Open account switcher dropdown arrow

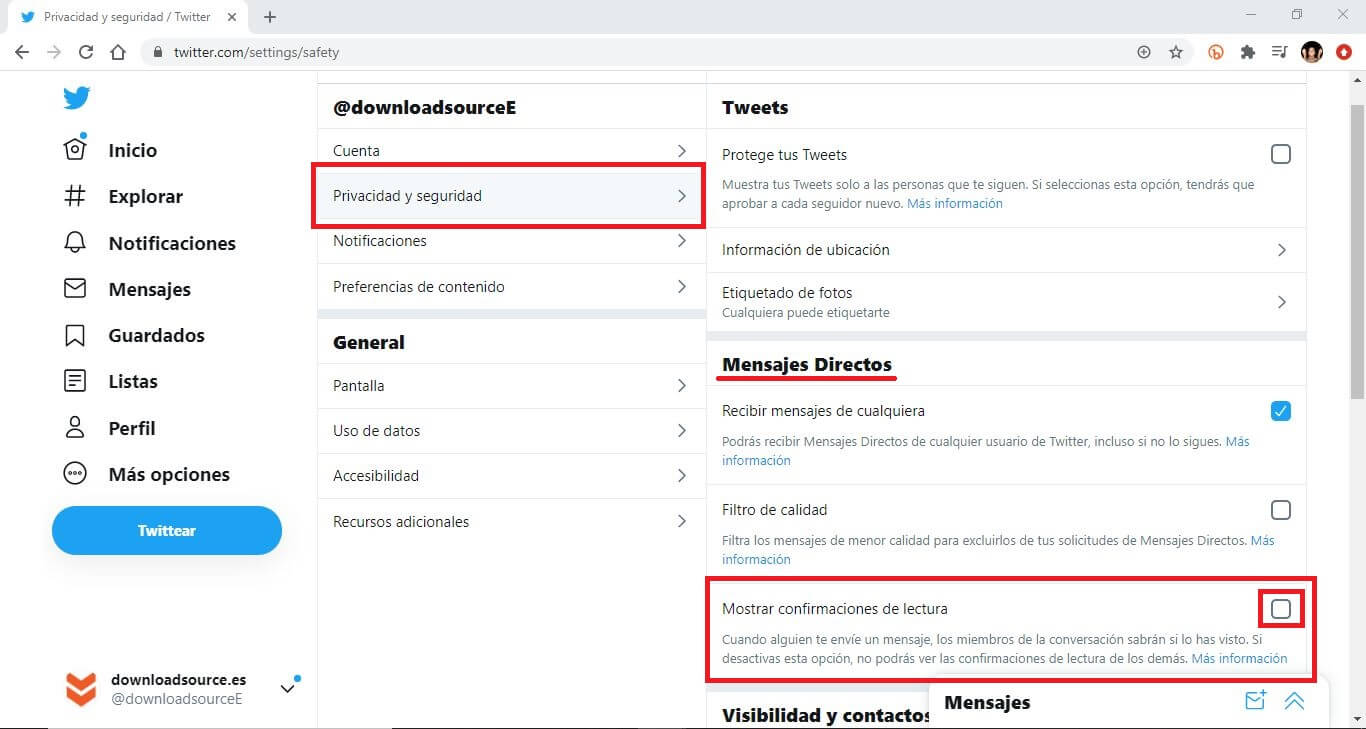[x=287, y=688]
